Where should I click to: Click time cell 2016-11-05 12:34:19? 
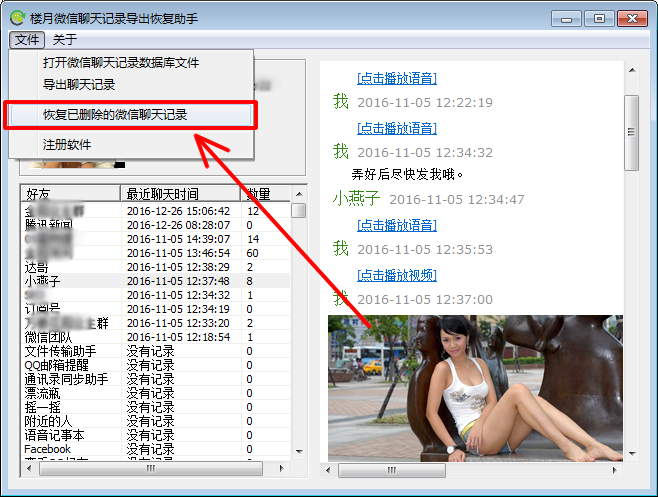tap(179, 309)
